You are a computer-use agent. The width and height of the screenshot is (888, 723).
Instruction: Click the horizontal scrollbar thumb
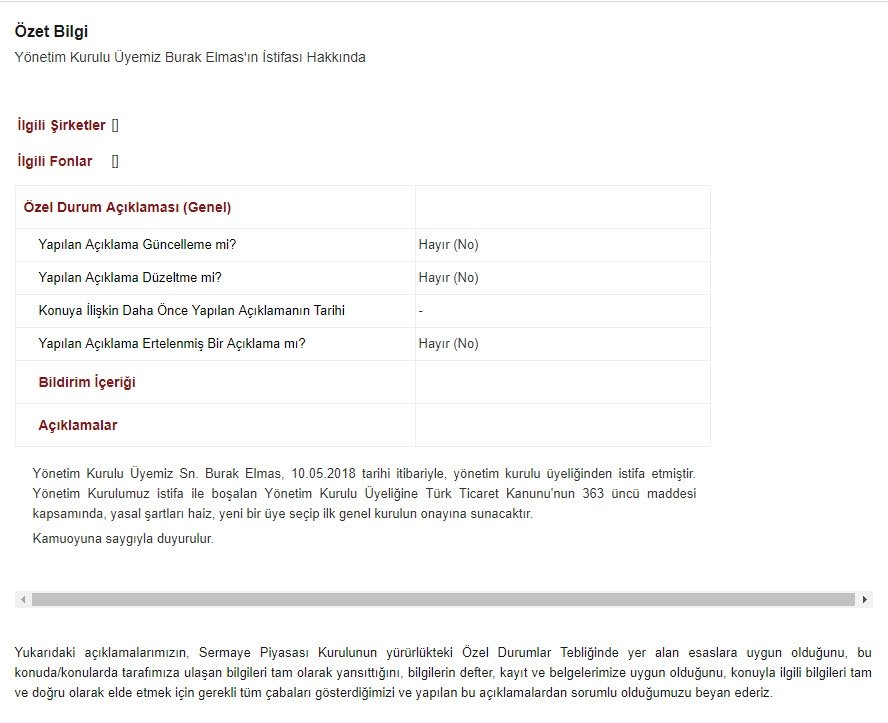point(443,600)
